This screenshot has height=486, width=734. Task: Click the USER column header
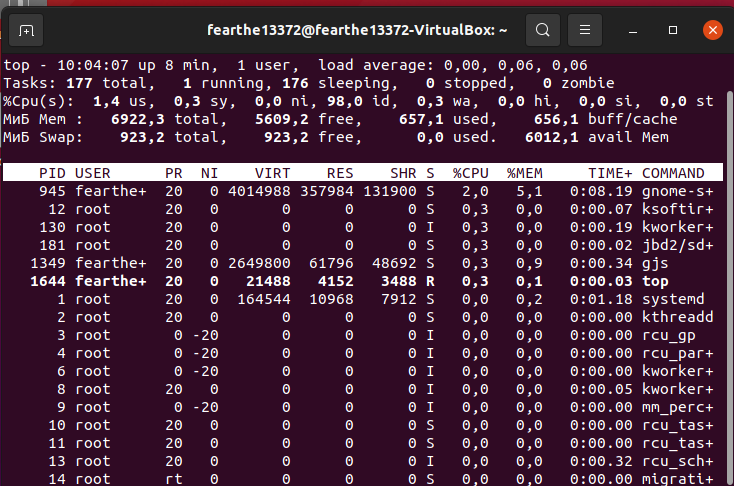[93, 173]
